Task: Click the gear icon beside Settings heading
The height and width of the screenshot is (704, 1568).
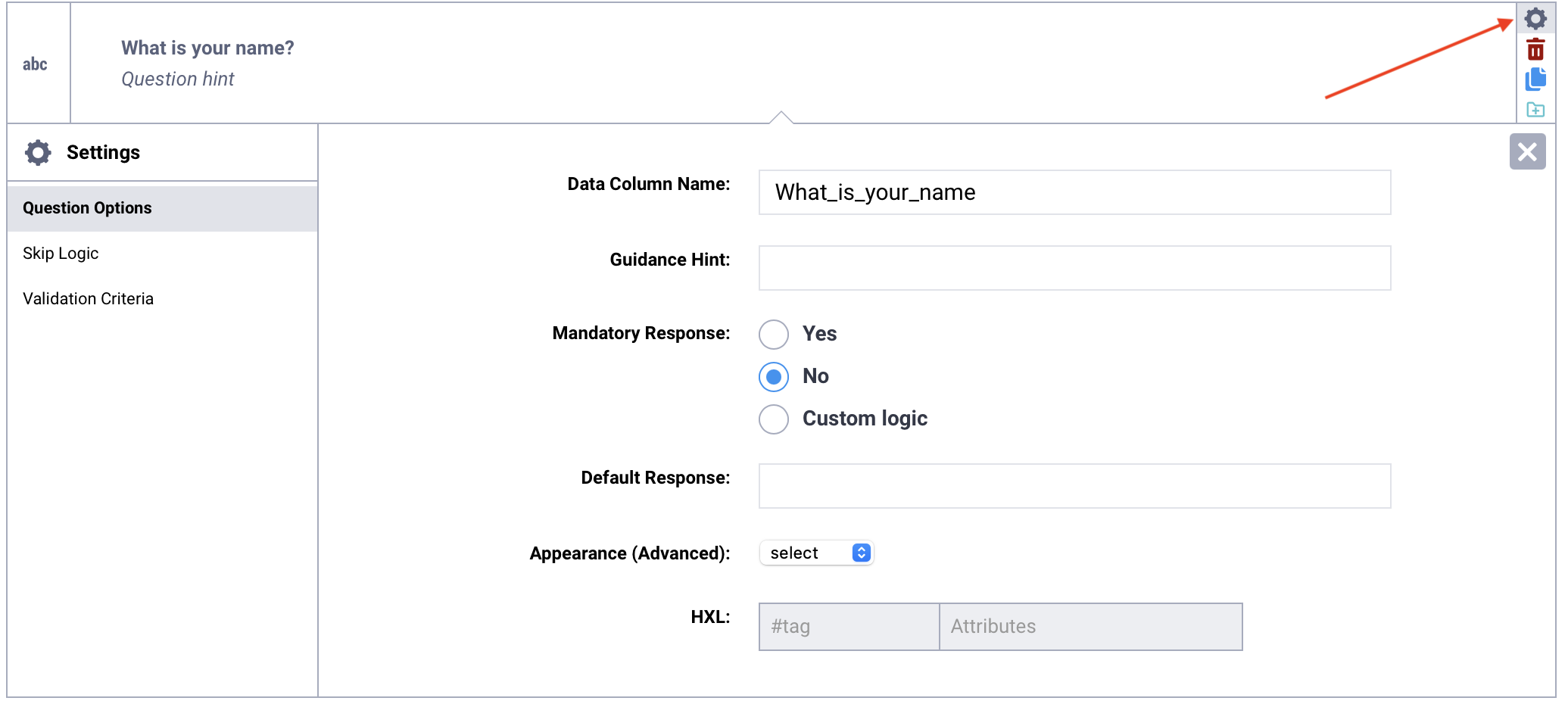Action: point(37,152)
